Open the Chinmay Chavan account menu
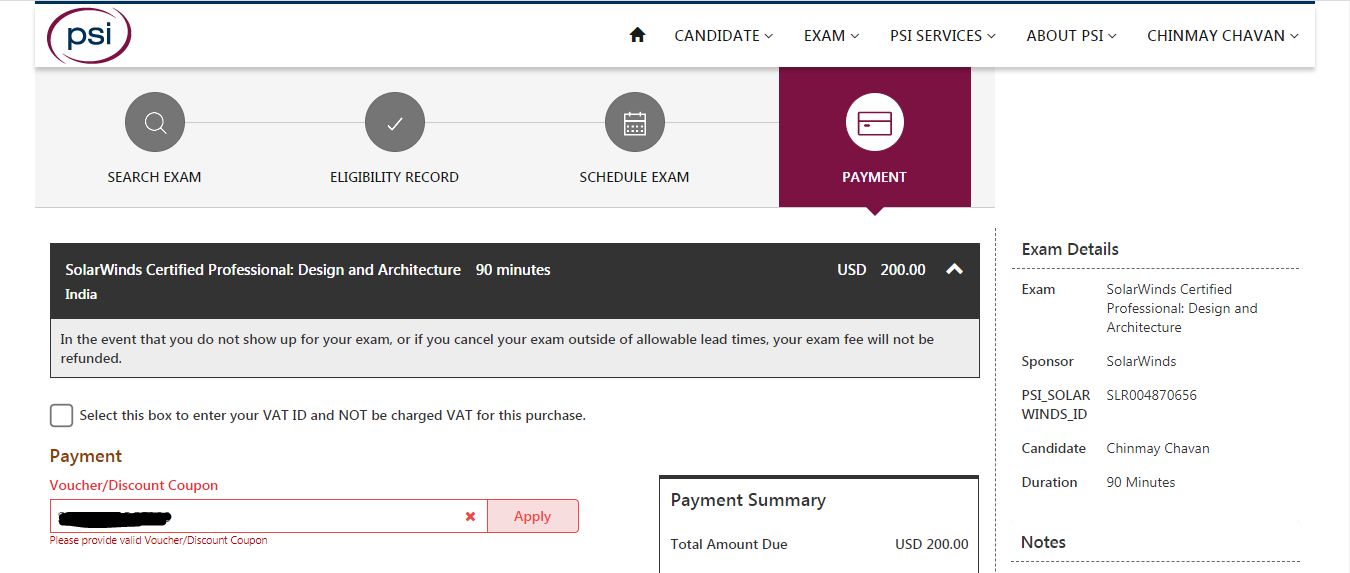Viewport: 1350px width, 573px height. coord(1222,35)
